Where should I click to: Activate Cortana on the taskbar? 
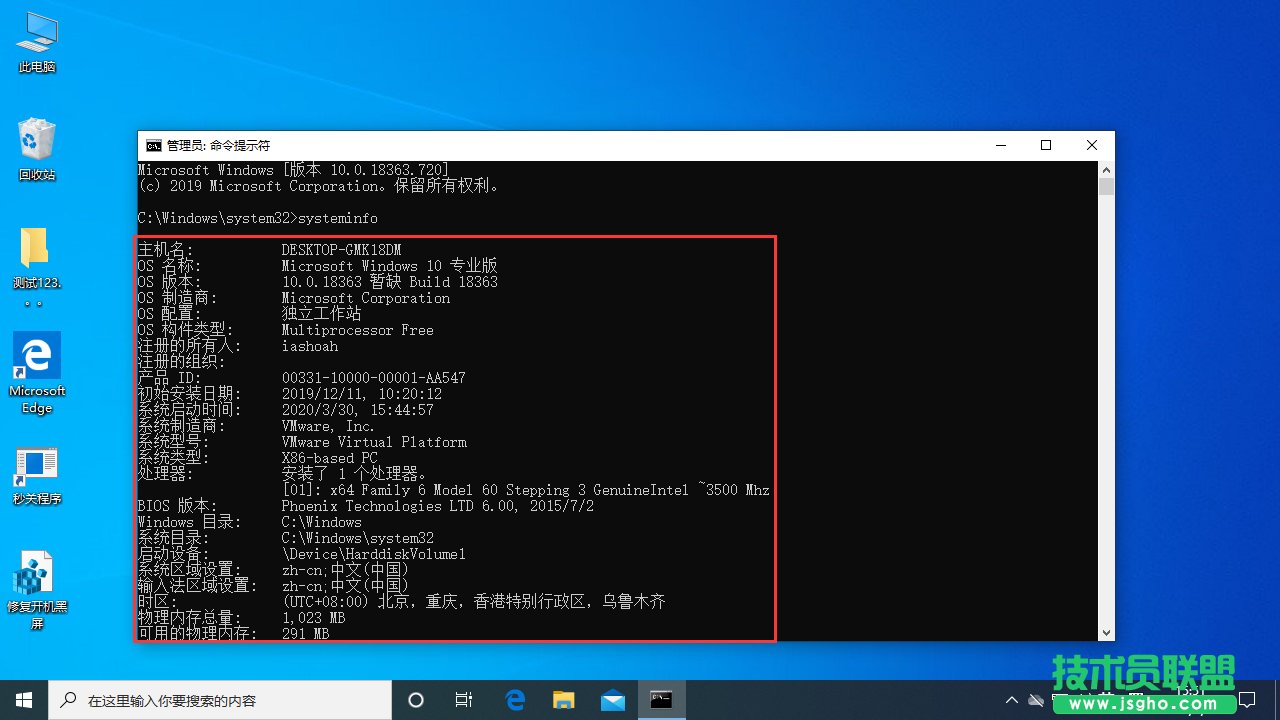tap(415, 700)
